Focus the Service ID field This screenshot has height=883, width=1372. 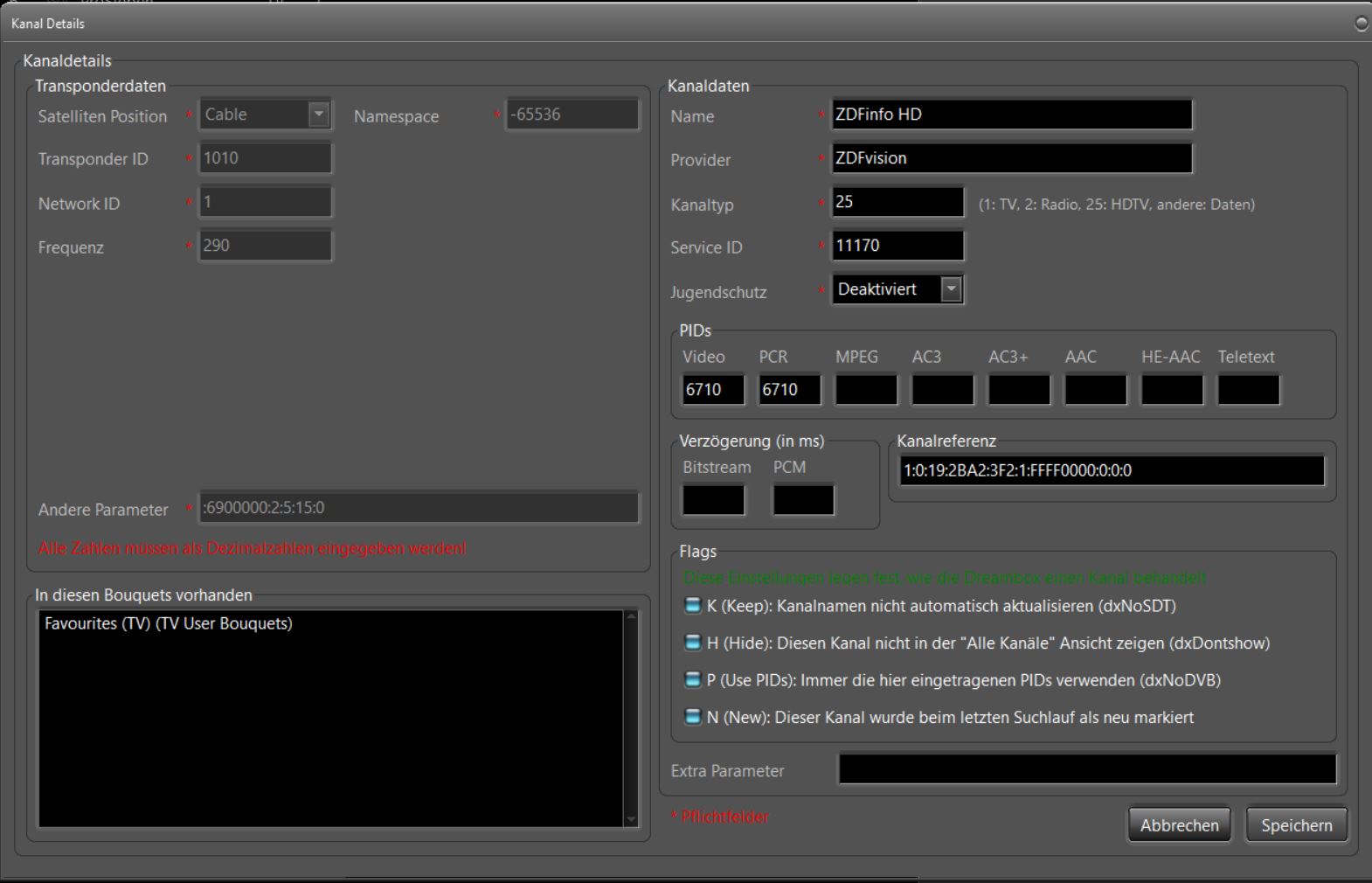(x=897, y=246)
